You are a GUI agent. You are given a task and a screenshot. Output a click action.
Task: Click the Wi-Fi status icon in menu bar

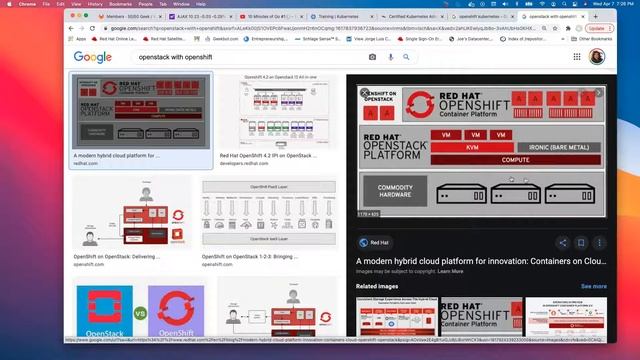click(542, 4)
